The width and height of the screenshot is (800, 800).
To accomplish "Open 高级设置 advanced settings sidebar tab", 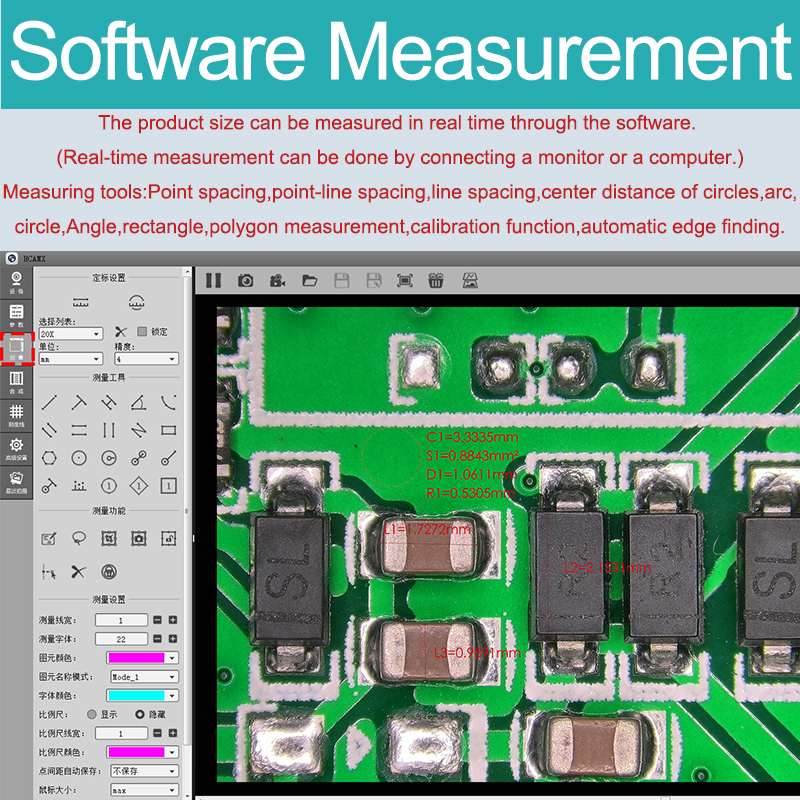I will [16, 447].
